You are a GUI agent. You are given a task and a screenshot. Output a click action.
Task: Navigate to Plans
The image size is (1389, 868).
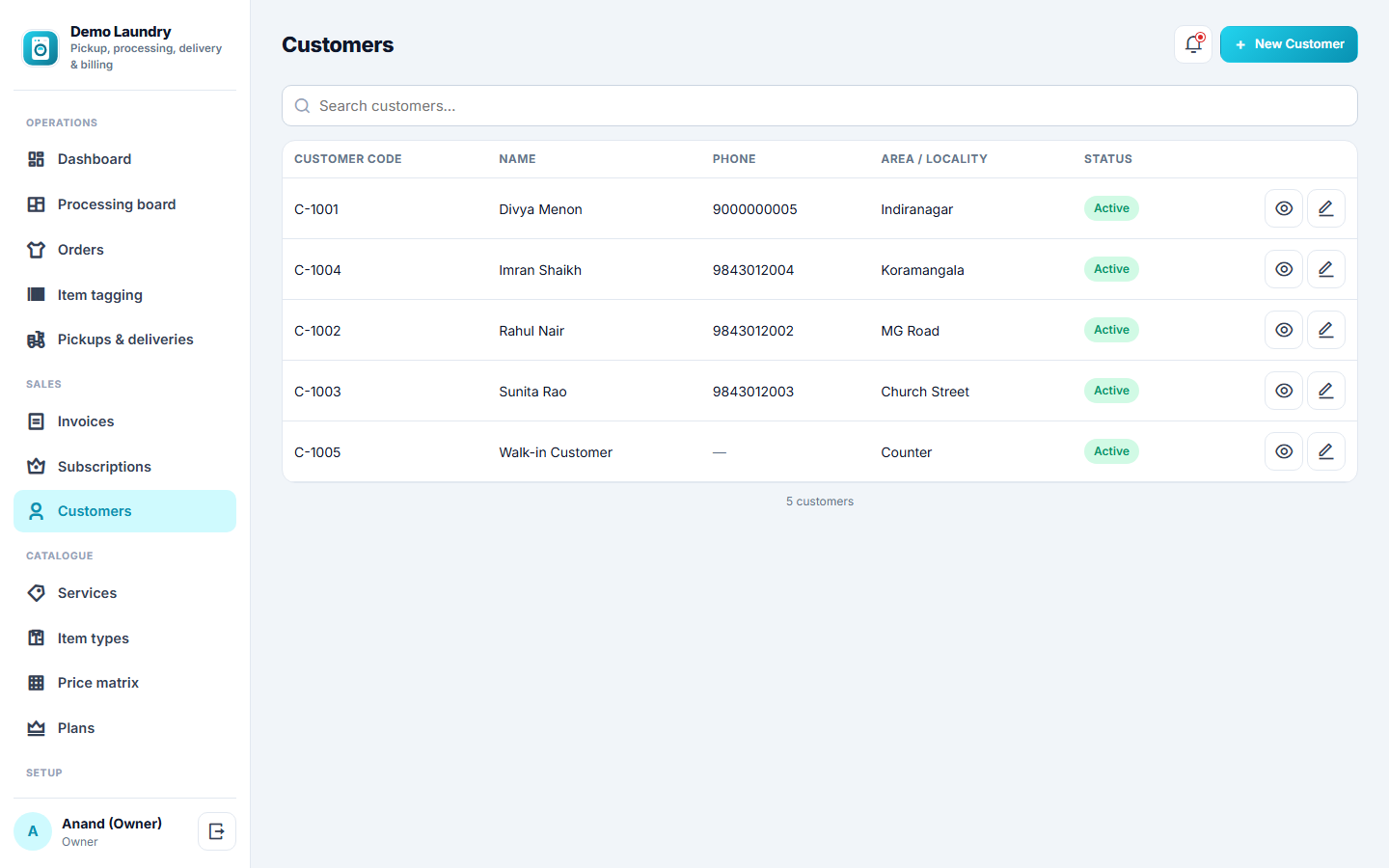[x=124, y=728]
